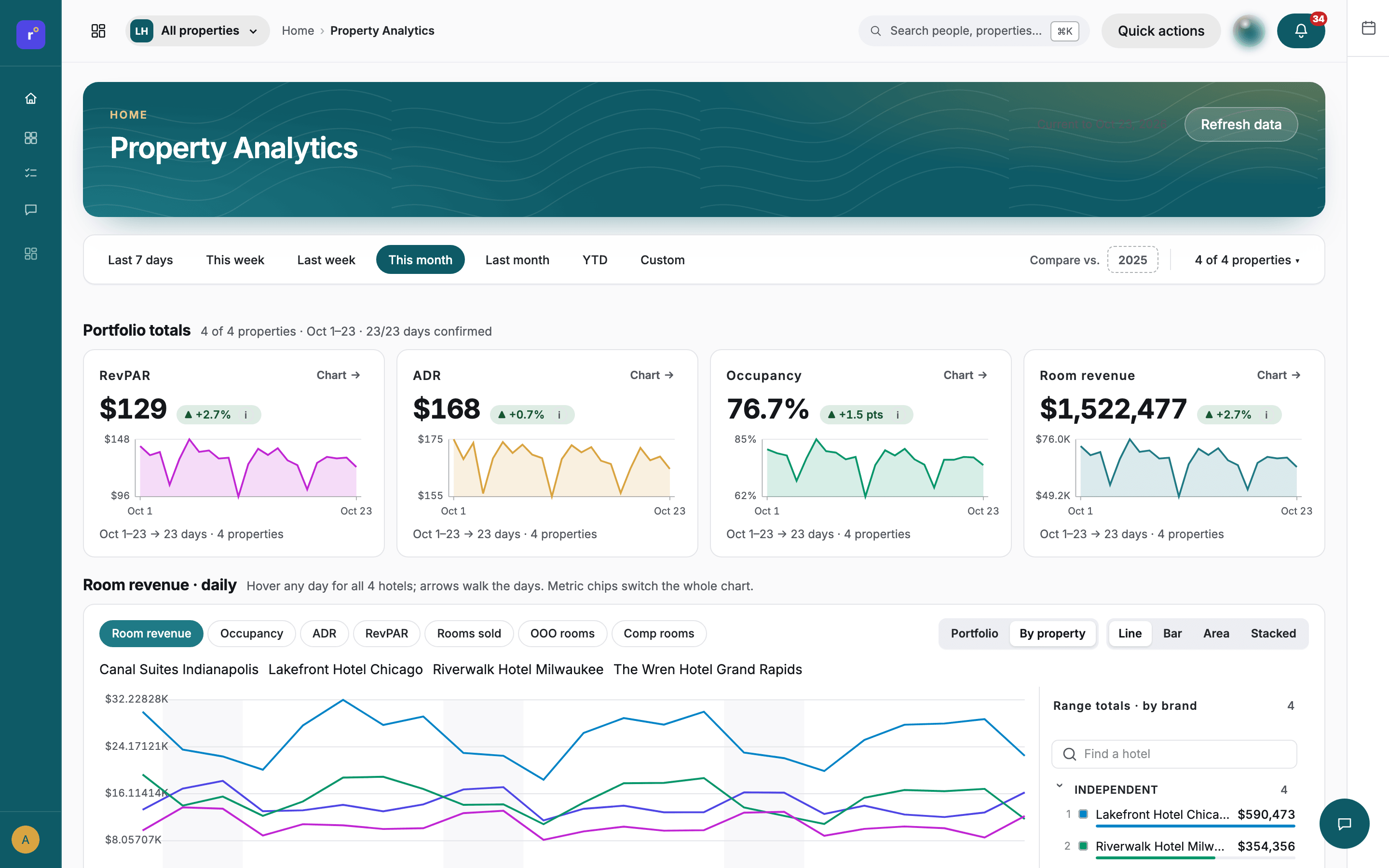Toggle view to Portfolio
This screenshot has height=868, width=1389.
pos(974,633)
